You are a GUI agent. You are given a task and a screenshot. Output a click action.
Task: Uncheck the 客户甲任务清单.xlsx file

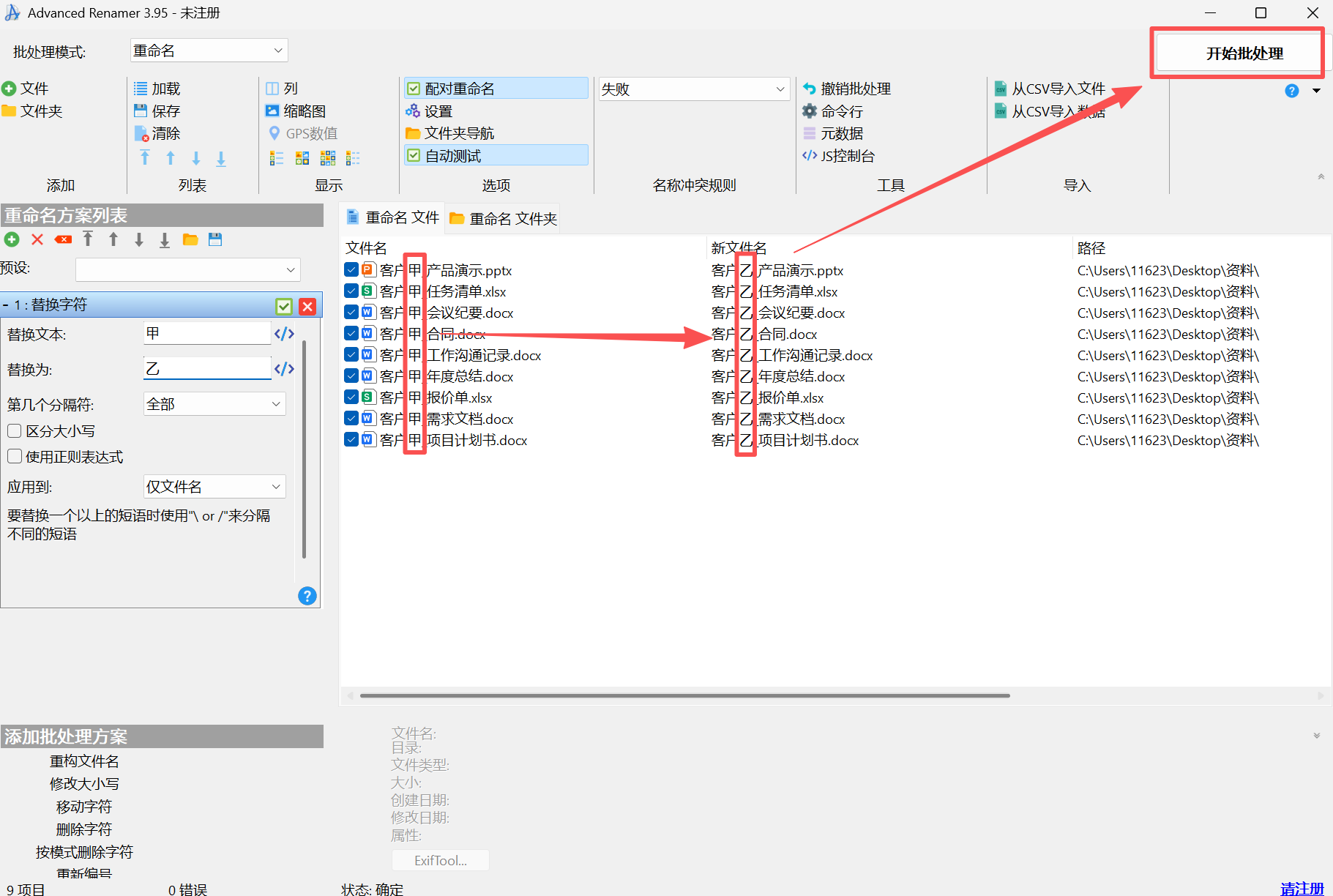point(351,291)
